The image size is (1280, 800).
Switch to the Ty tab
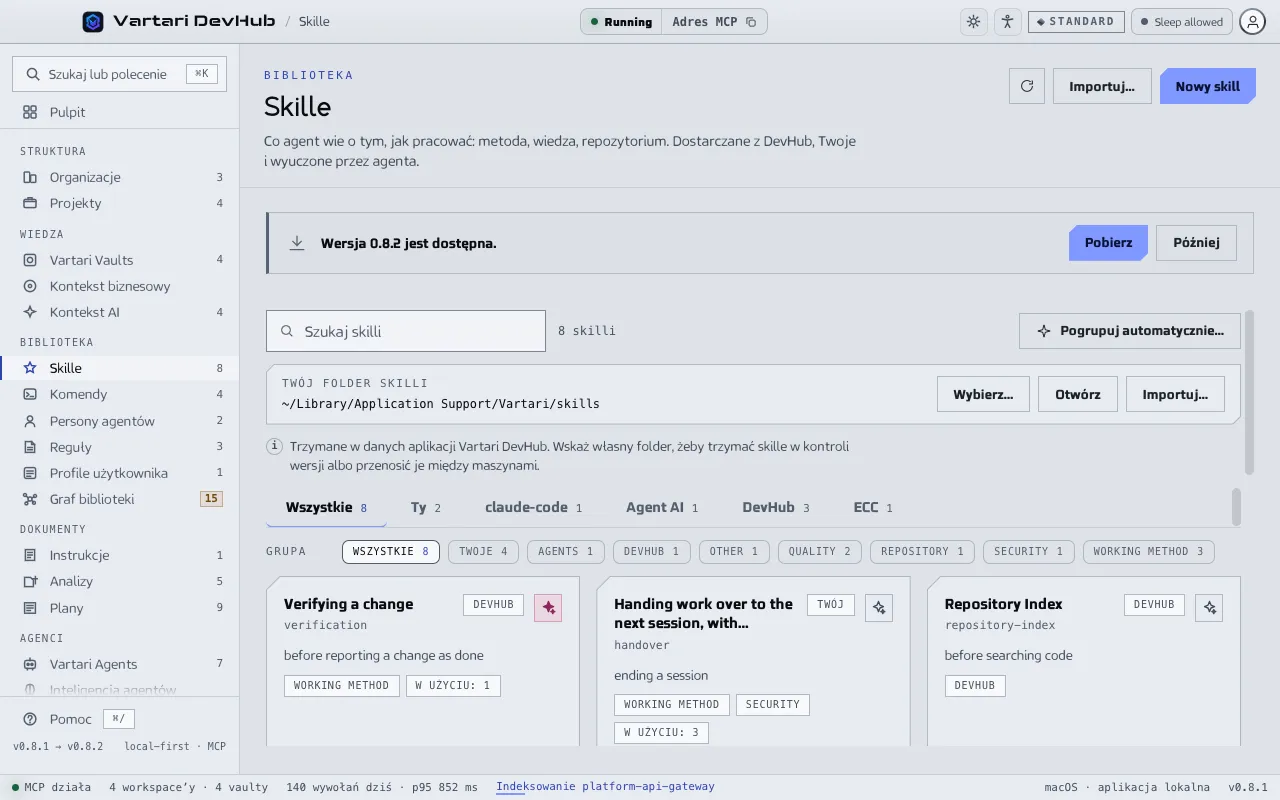(x=425, y=508)
